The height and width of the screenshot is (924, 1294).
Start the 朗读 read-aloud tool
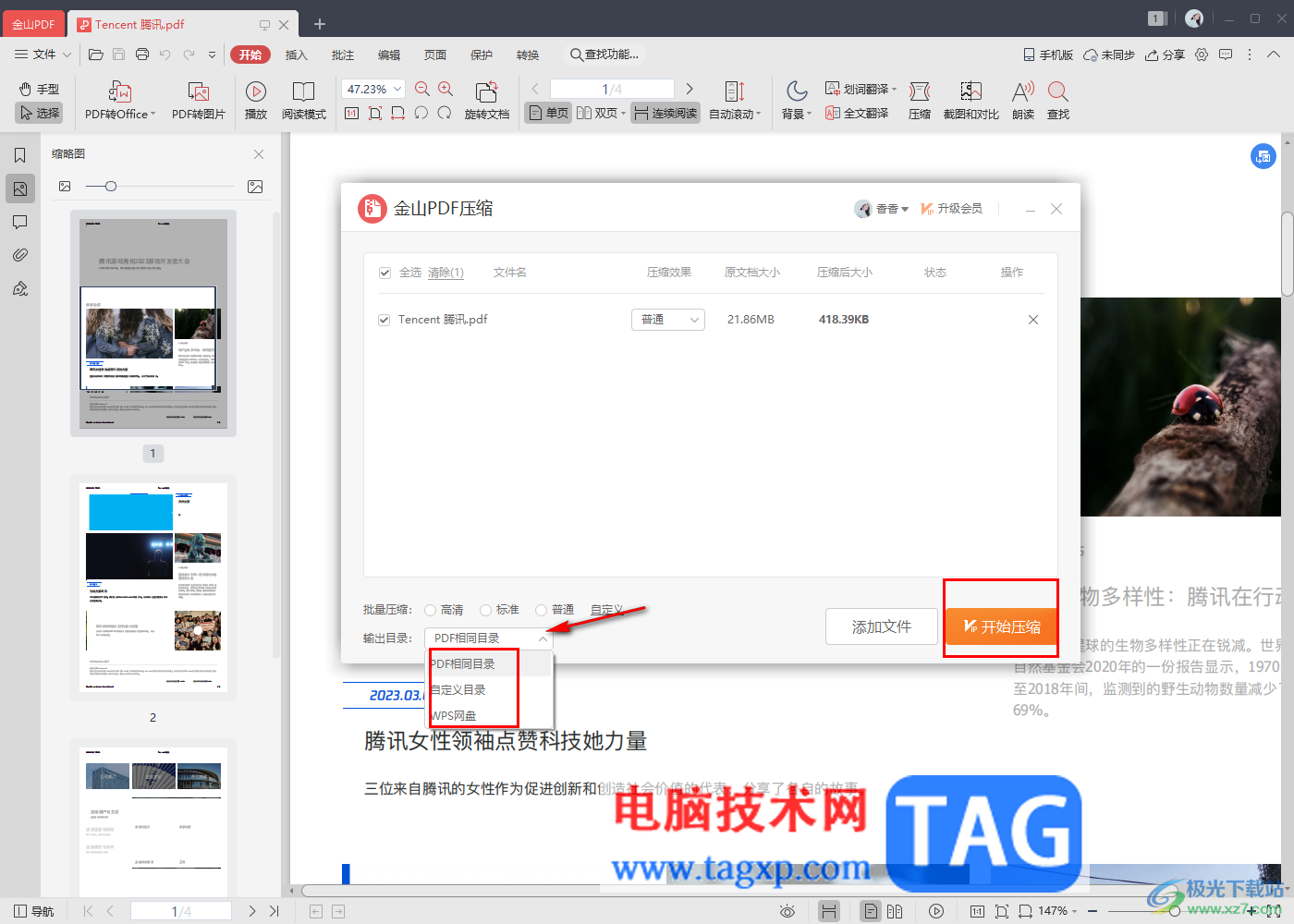pyautogui.click(x=1023, y=101)
